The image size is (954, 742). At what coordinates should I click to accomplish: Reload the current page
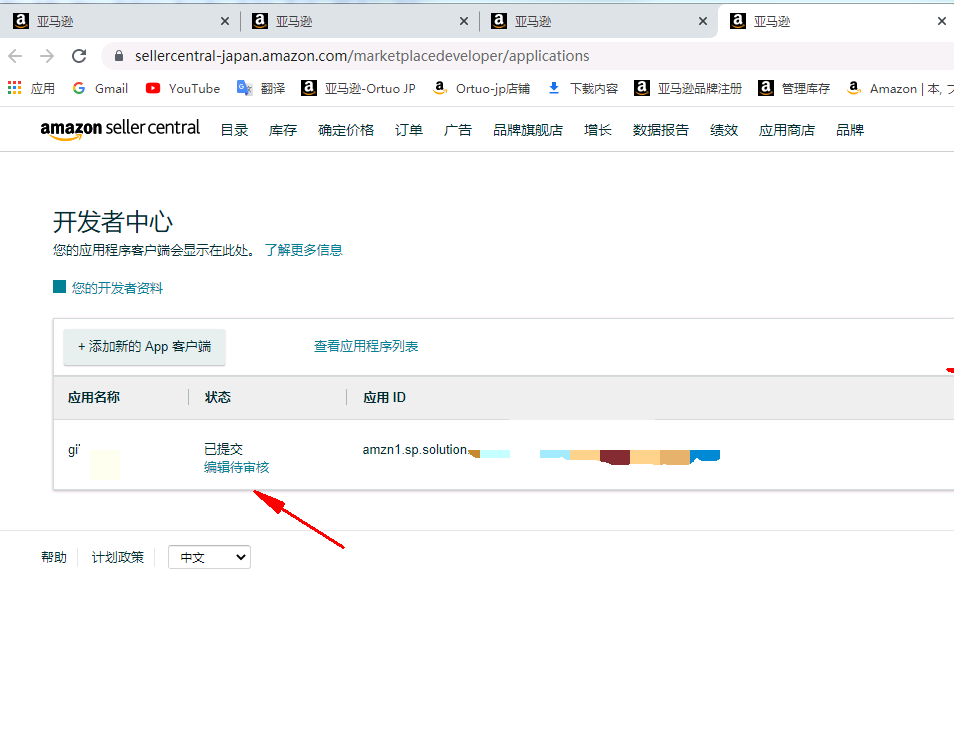point(79,56)
